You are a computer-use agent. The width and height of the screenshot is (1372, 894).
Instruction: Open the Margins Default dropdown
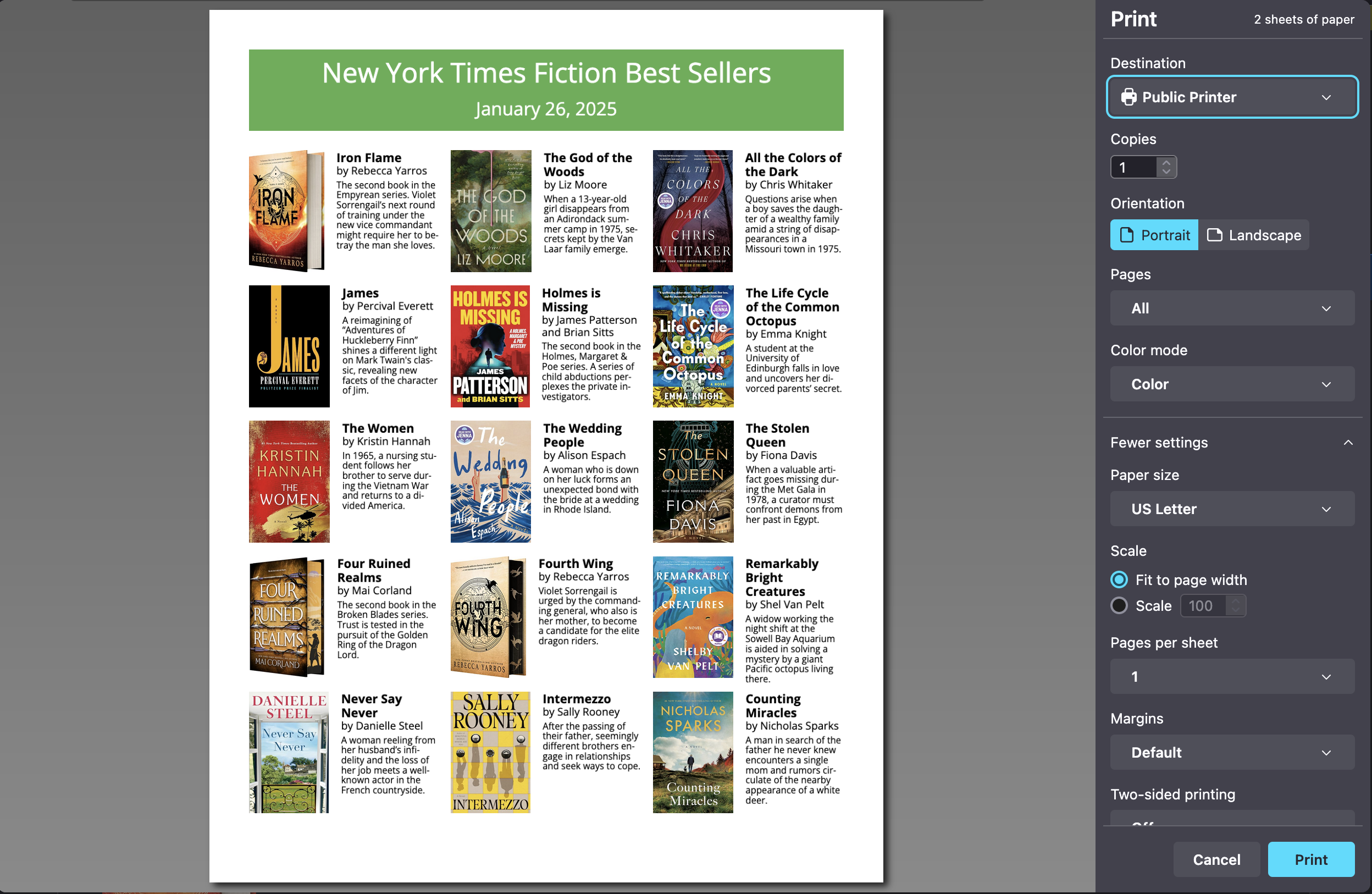click(x=1231, y=752)
